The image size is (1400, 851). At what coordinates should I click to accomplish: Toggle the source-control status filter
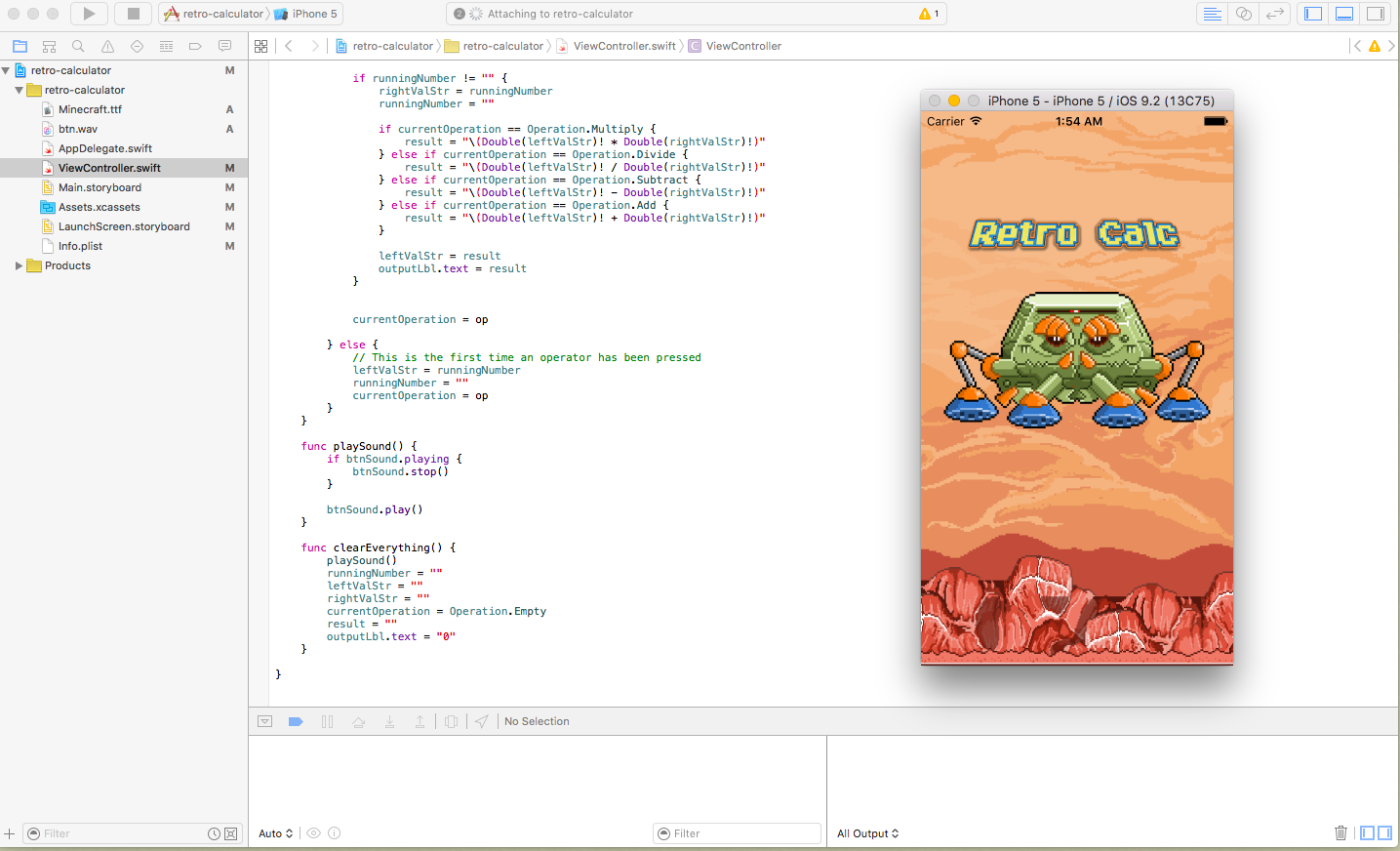pos(231,833)
